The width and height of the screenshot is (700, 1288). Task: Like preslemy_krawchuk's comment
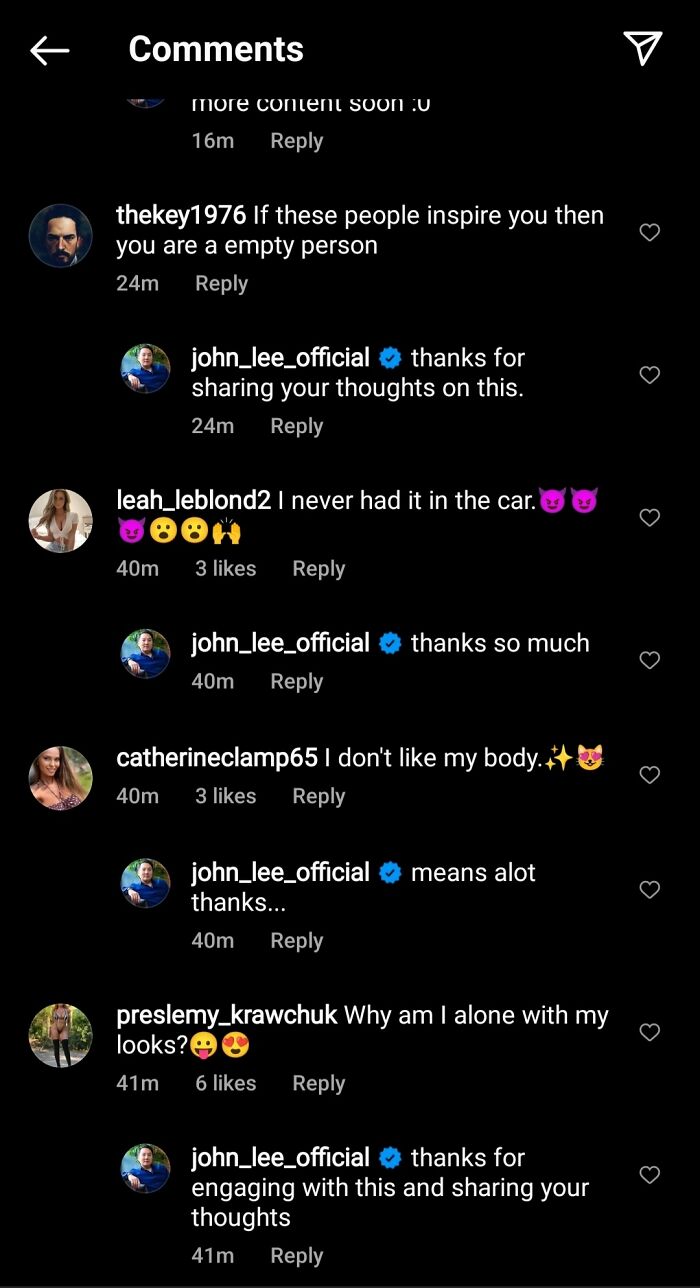pos(650,1033)
